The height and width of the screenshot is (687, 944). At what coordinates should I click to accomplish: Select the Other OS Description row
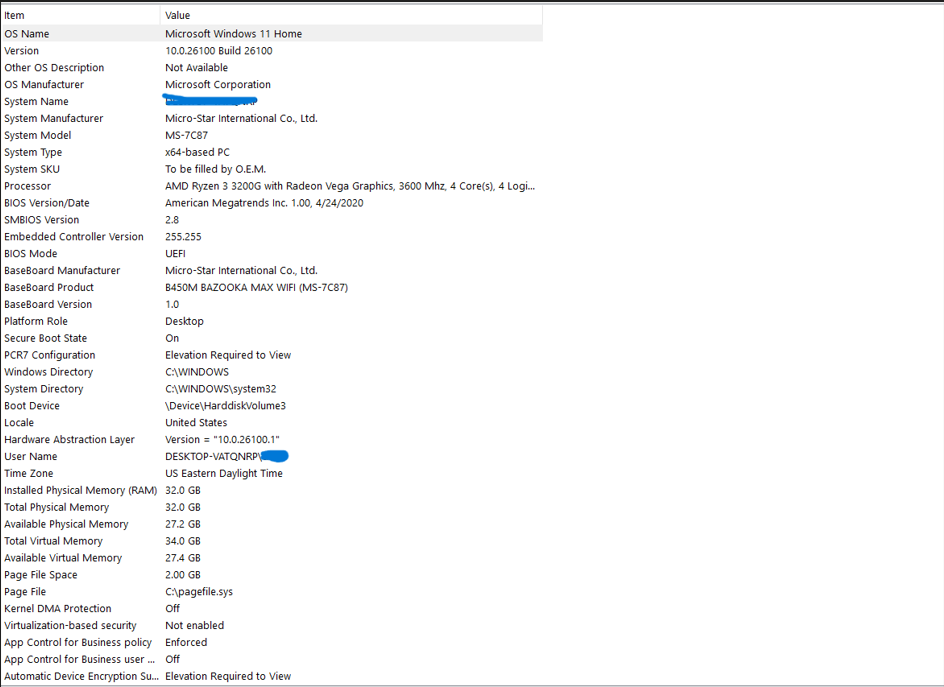272,67
